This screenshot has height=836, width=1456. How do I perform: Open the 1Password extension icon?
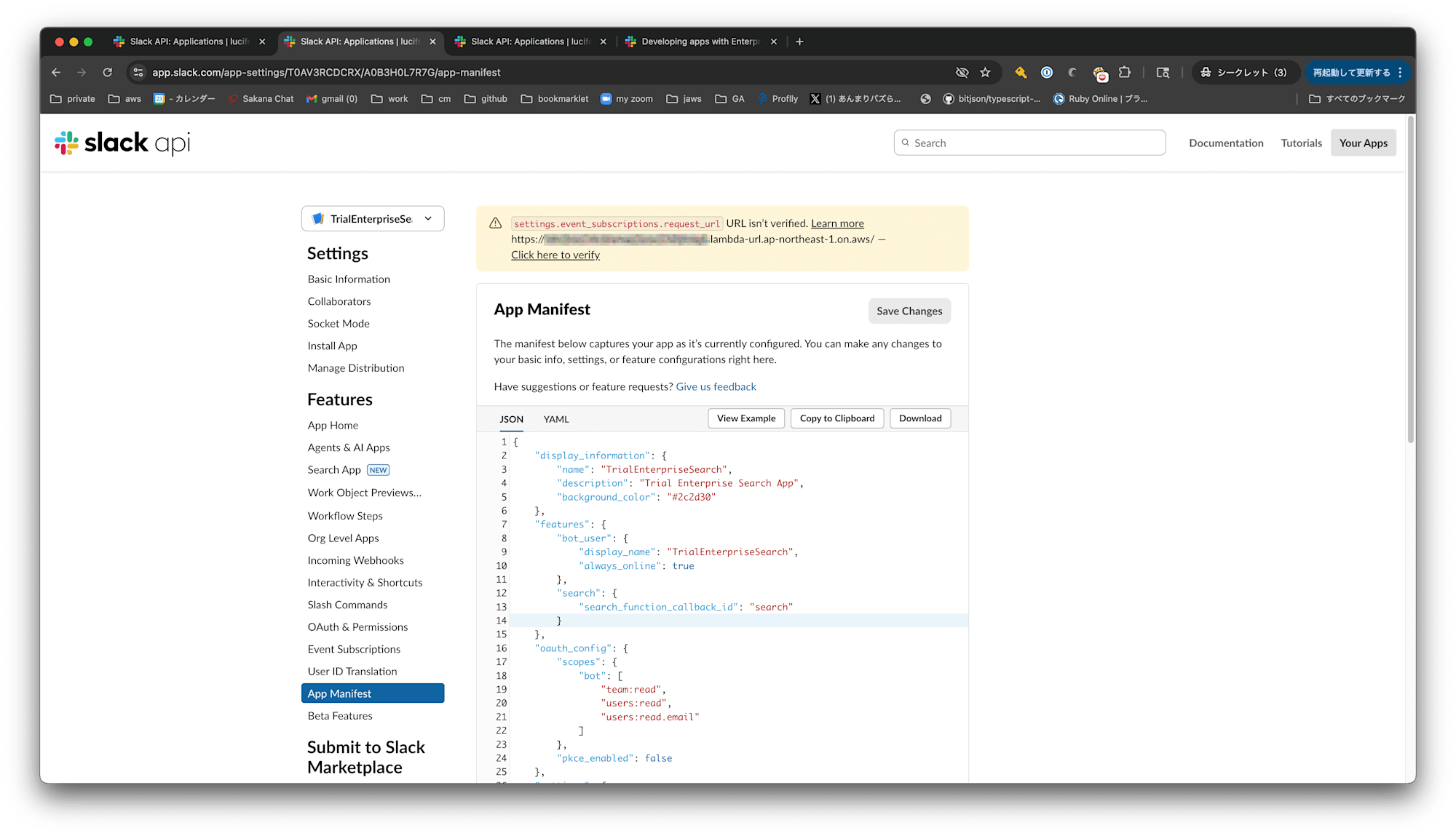[x=1047, y=72]
